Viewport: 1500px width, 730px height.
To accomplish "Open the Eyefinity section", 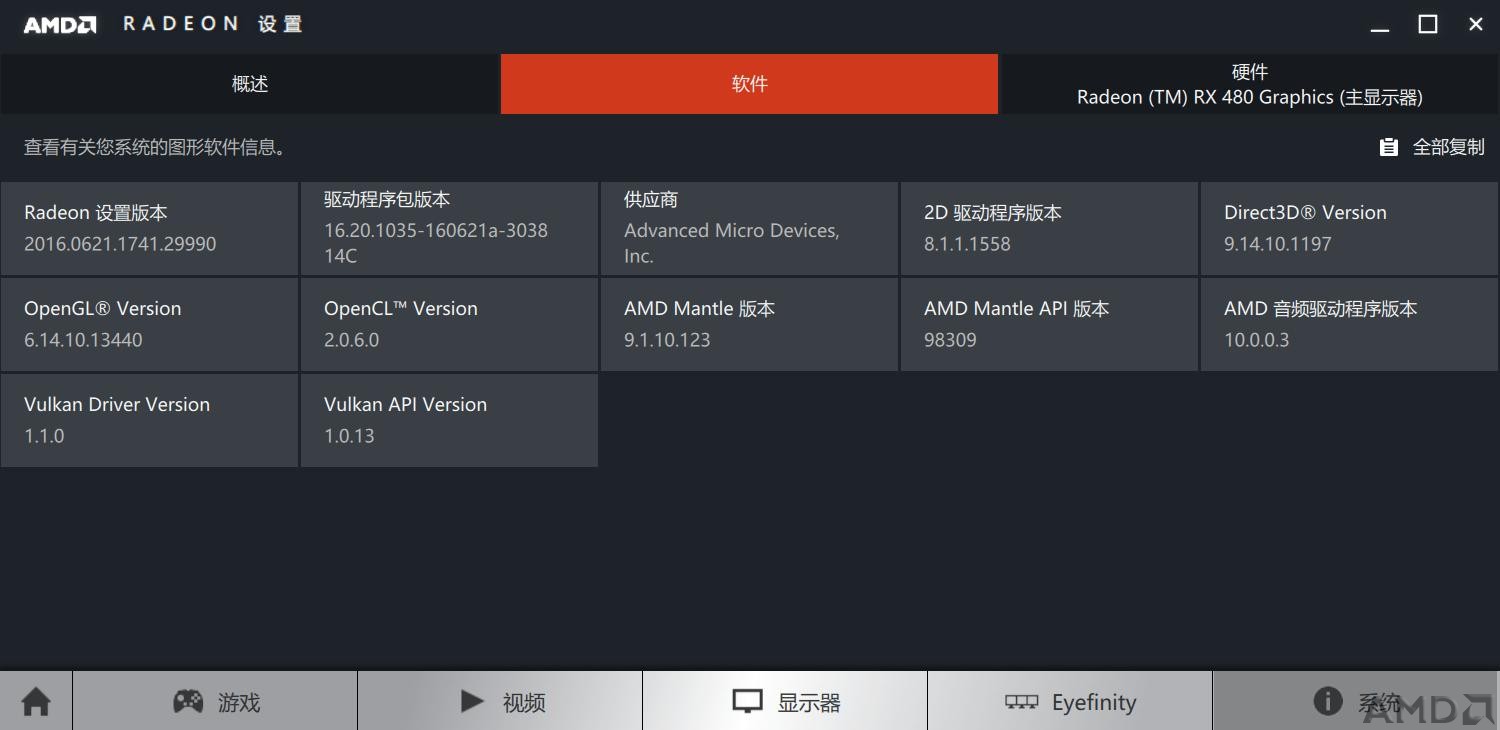I will click(x=1070, y=701).
